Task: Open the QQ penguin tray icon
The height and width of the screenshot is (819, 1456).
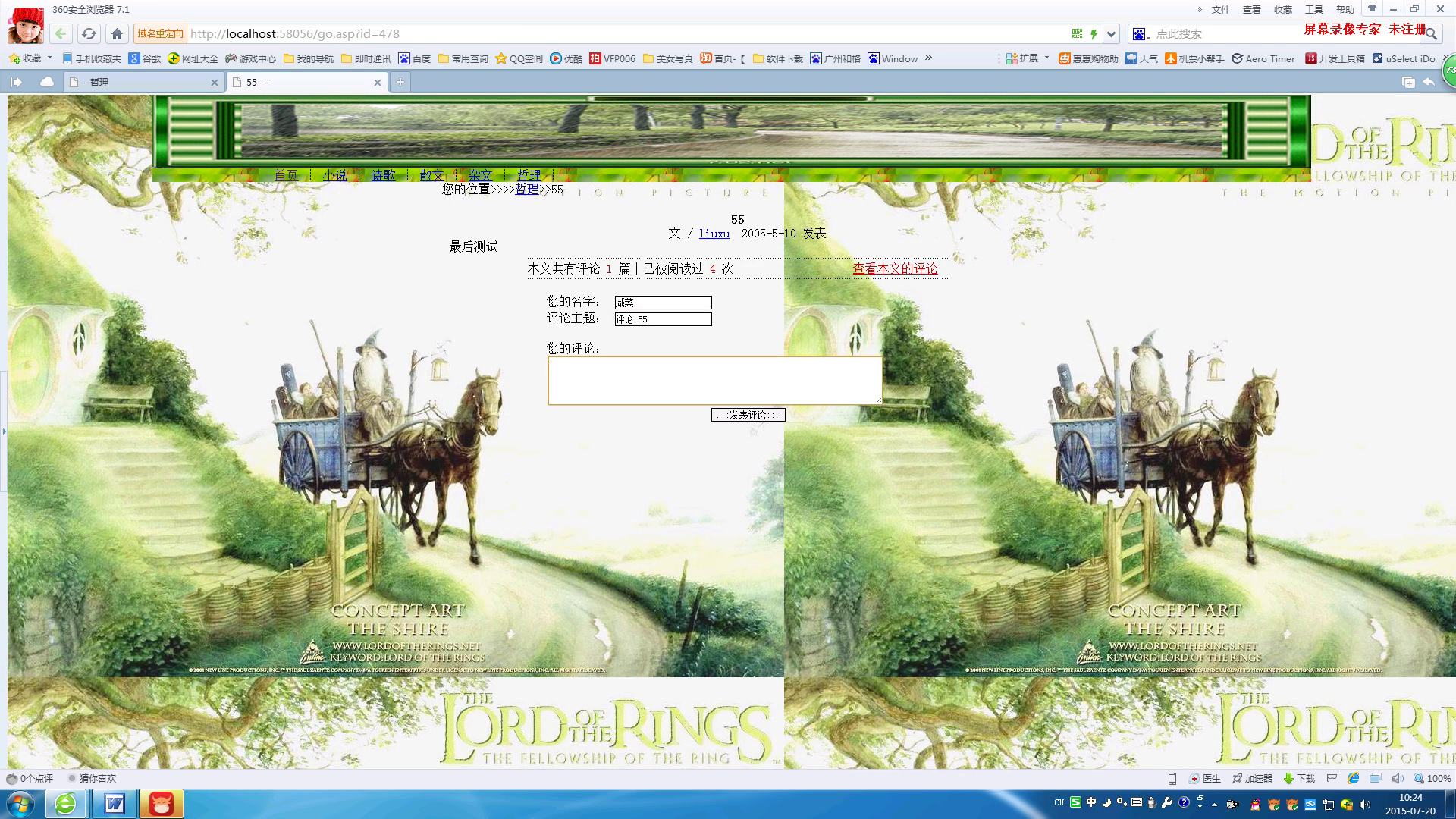Action: [1254, 805]
